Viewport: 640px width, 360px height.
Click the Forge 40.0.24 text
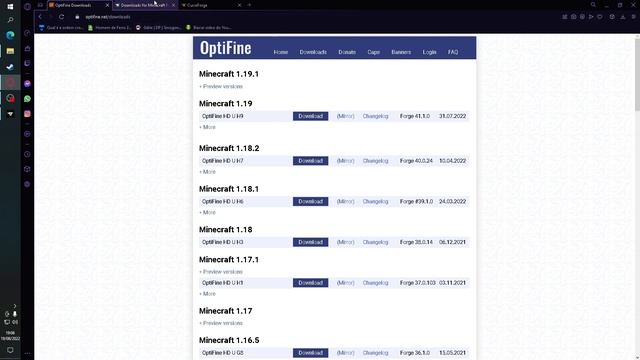(x=416, y=161)
